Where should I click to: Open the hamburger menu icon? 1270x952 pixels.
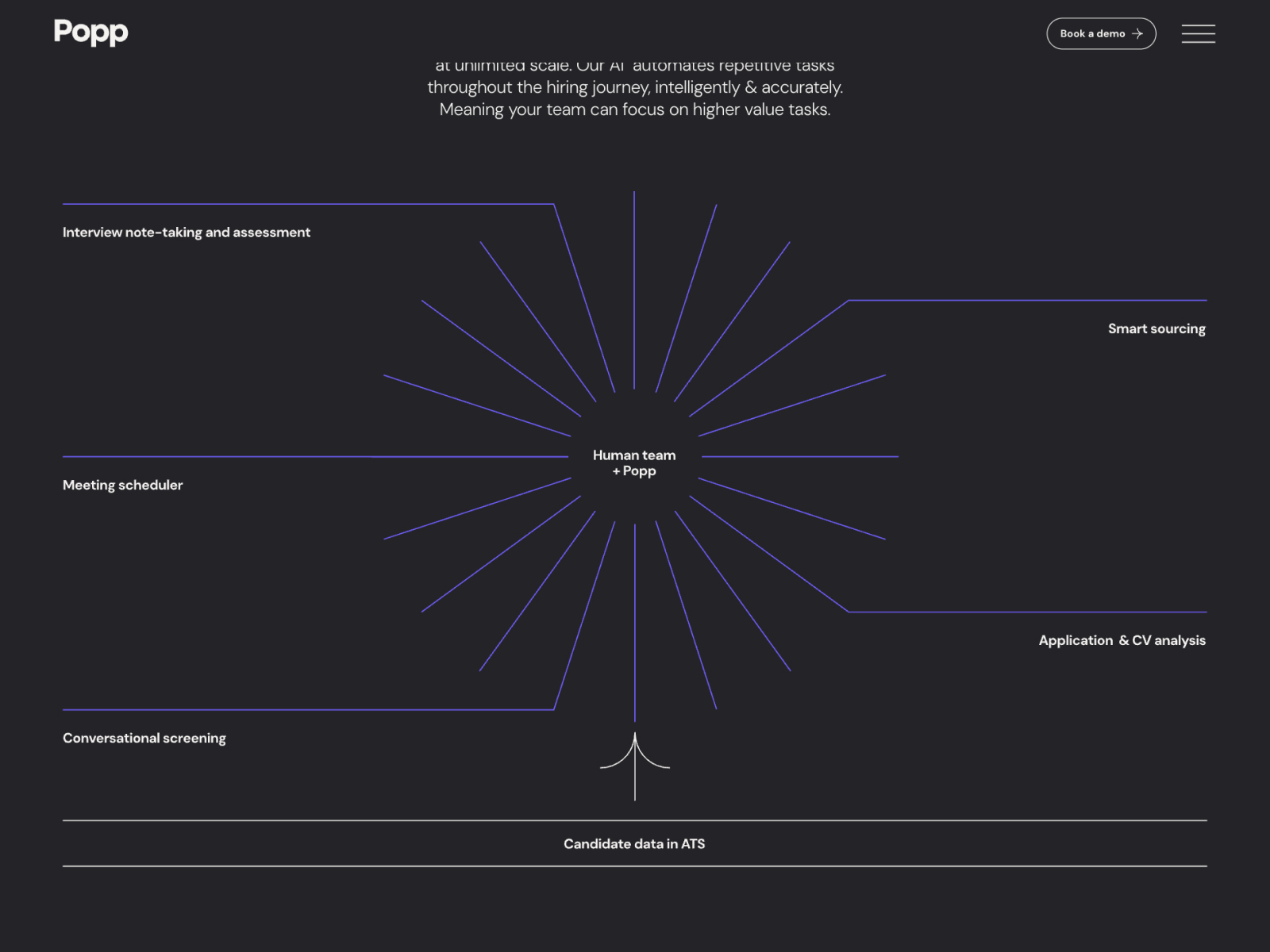(x=1198, y=33)
